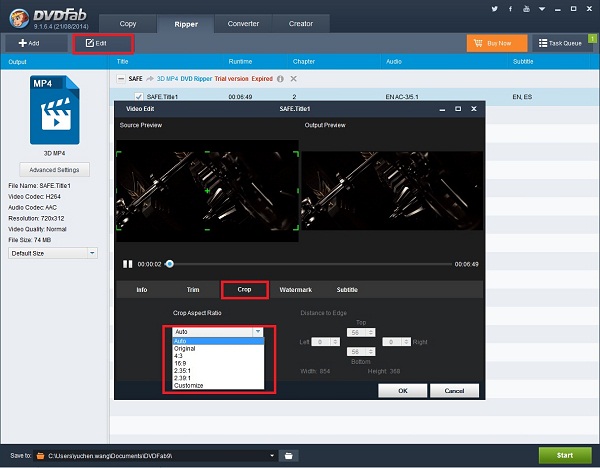Click the Left distance stepper
This screenshot has height=468, width=600.
pos(335,342)
